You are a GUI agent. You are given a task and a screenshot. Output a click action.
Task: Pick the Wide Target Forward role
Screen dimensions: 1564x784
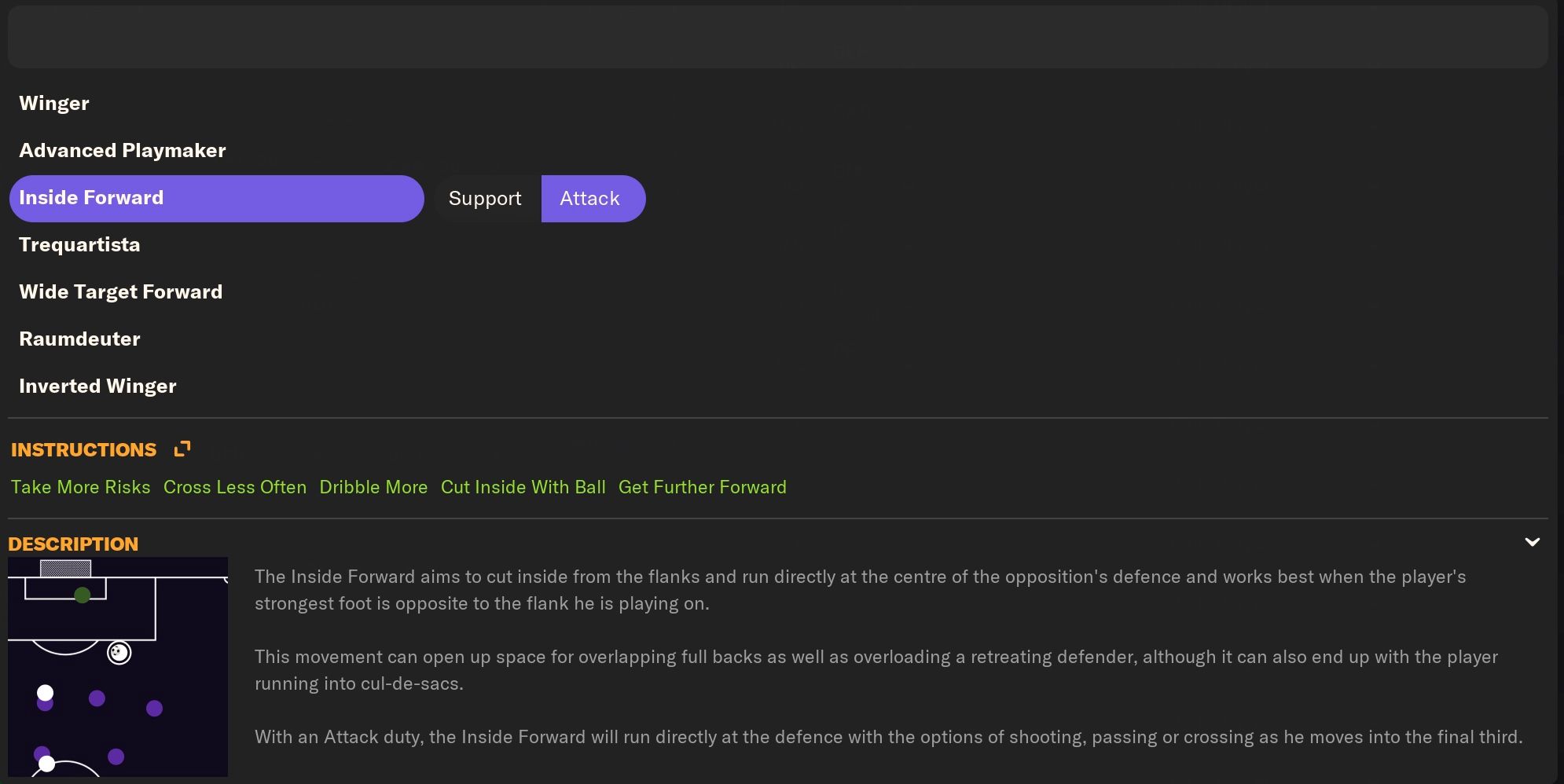click(x=121, y=292)
